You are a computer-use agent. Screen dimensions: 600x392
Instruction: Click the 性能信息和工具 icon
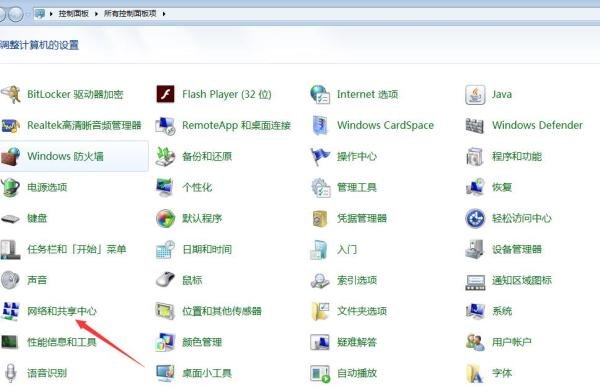(x=10, y=342)
